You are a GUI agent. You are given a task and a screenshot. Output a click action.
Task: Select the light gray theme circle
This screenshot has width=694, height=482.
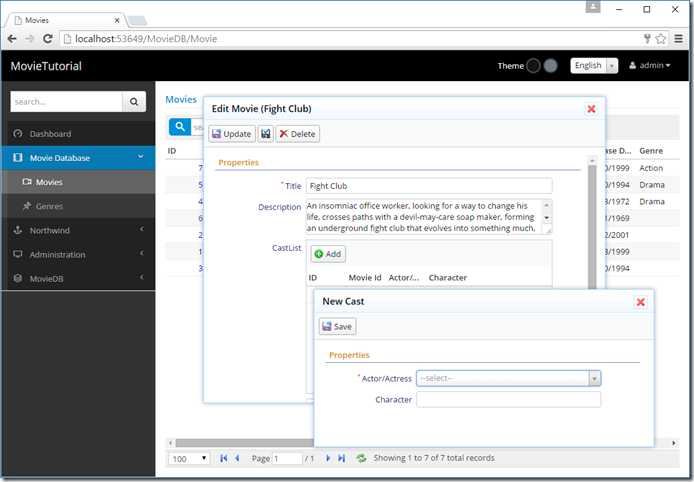click(550, 66)
